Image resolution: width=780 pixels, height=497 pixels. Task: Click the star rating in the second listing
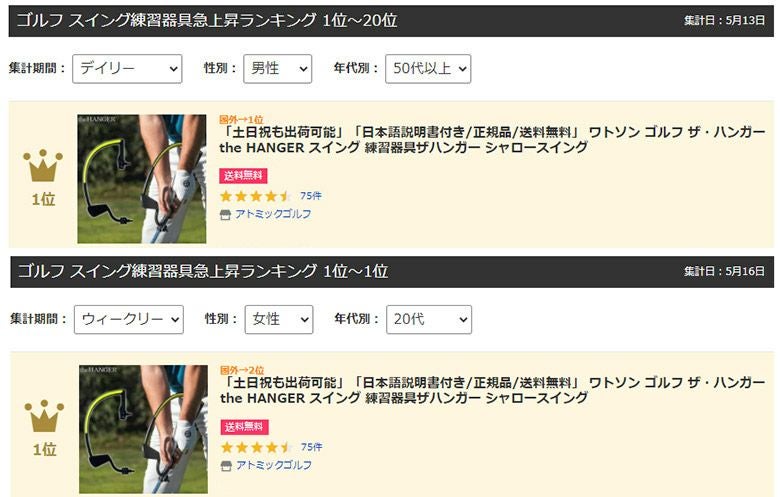(256, 447)
